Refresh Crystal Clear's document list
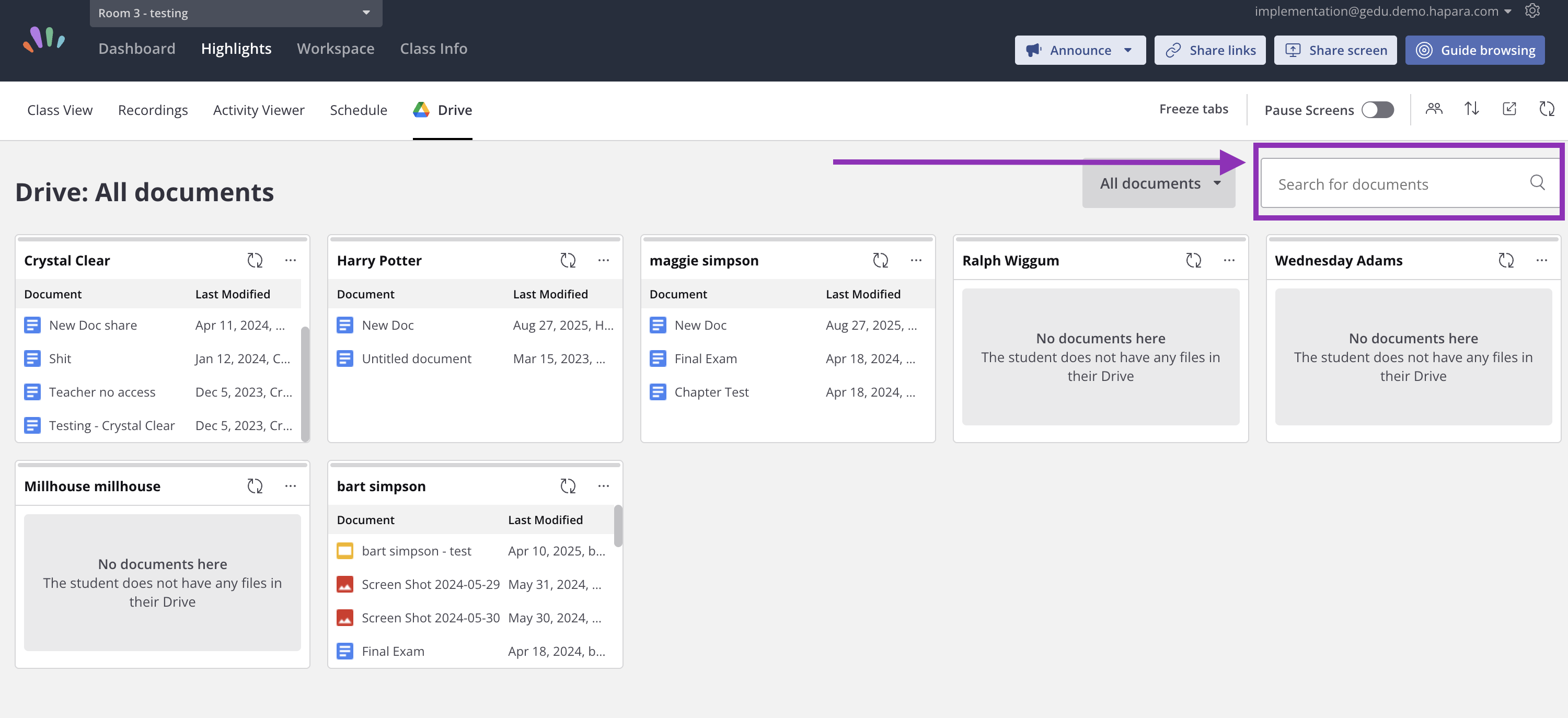 click(255, 260)
